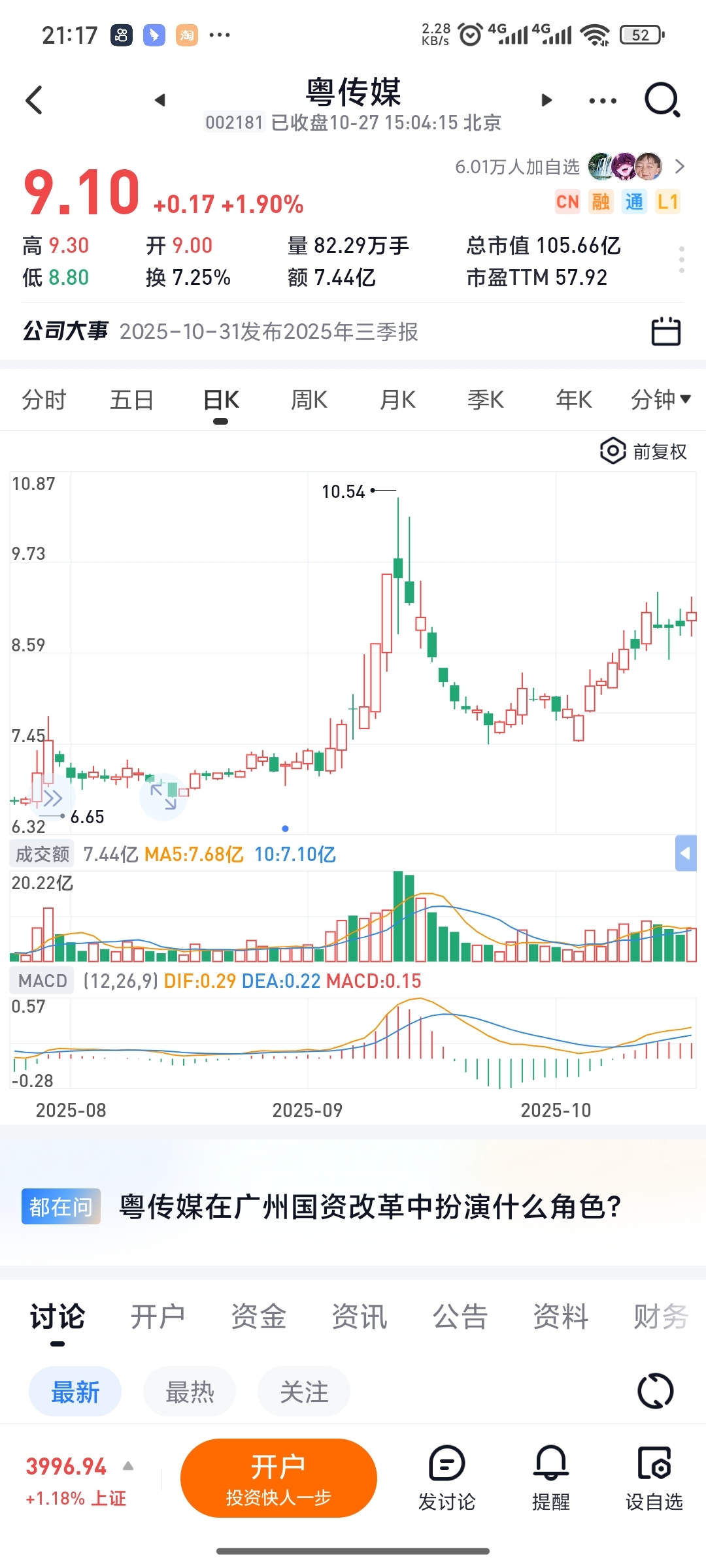
Task: Tap the back arrow
Action: click(34, 100)
